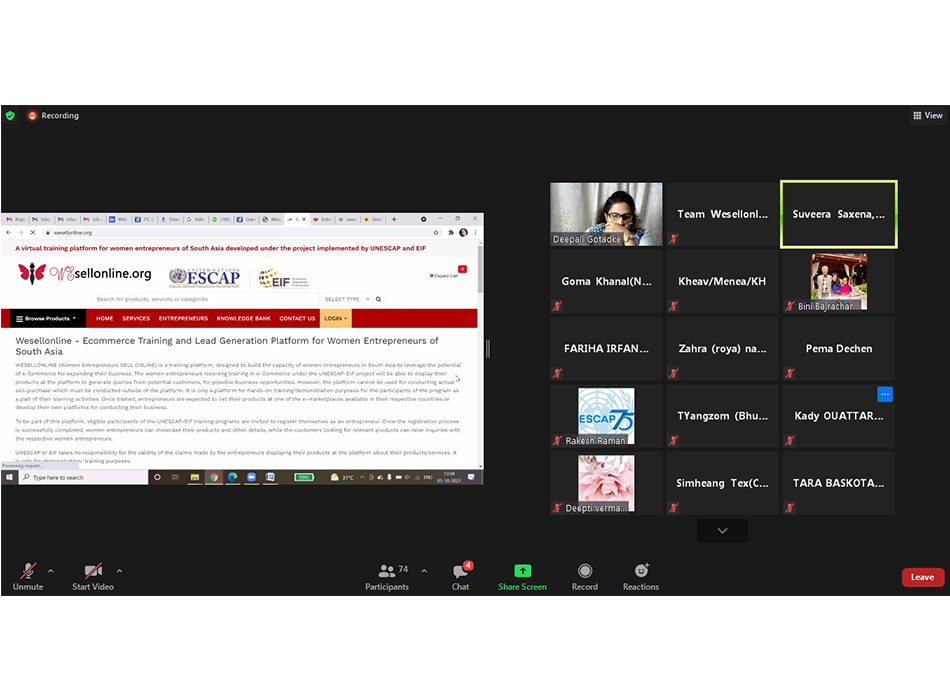Click the Kheav/Menea/KH participant tile
The image size is (950, 700).
722,281
